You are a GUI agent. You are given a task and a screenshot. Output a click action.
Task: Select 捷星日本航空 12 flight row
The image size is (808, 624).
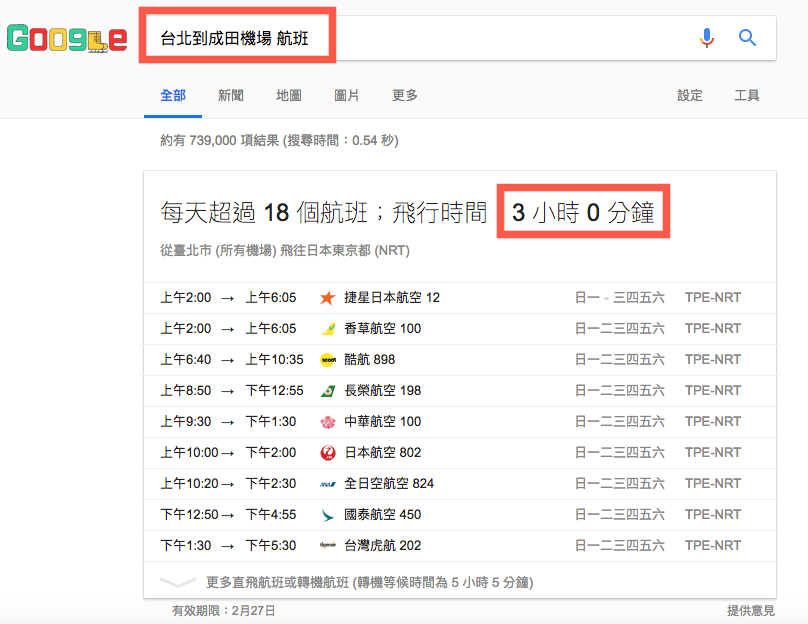click(460, 298)
